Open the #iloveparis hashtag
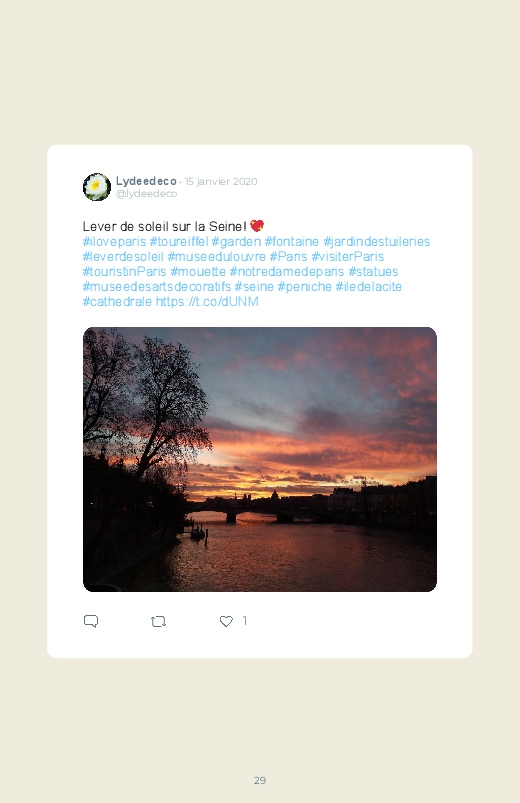 [114, 241]
